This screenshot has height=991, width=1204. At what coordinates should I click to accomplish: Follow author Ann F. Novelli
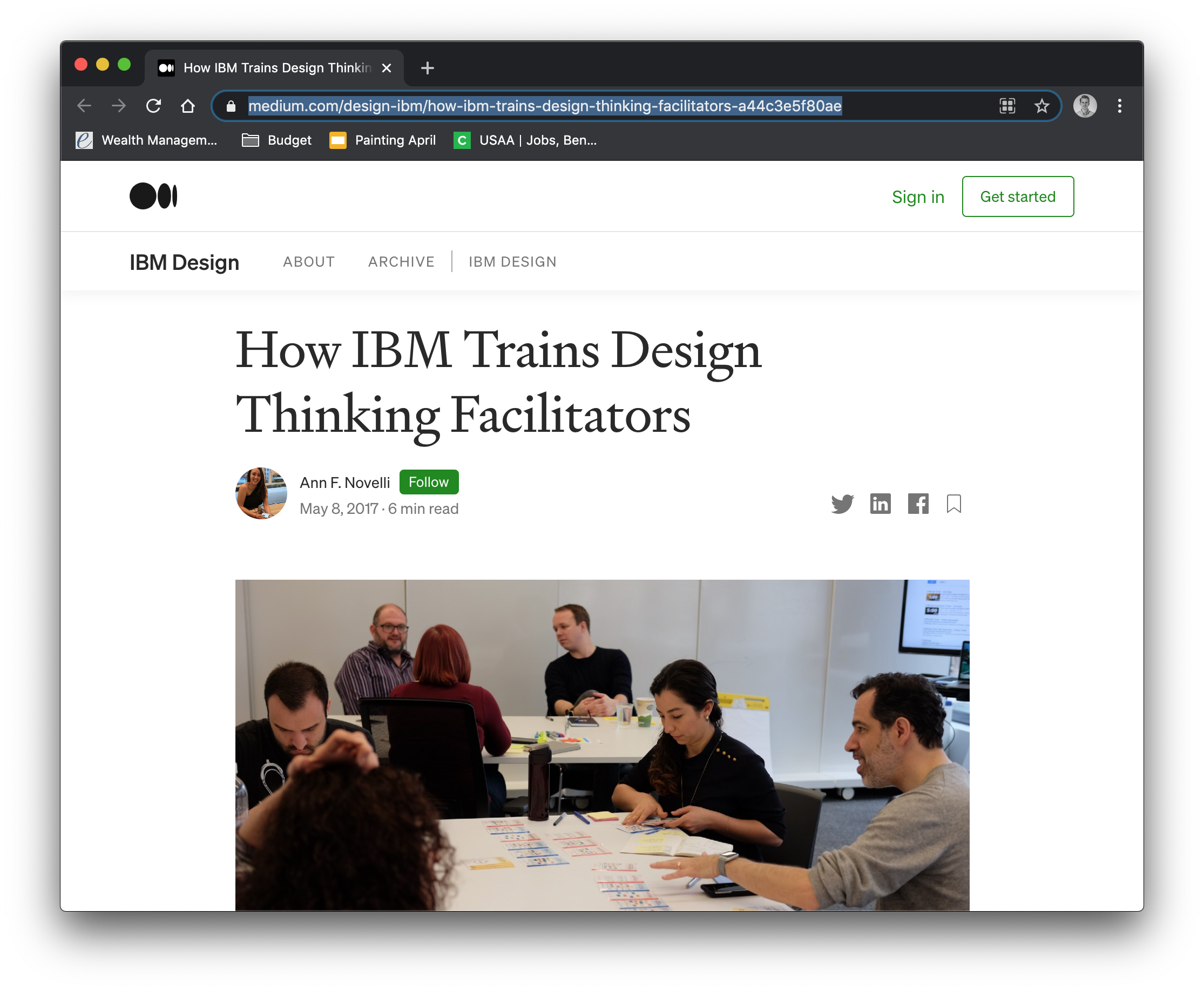(x=428, y=482)
